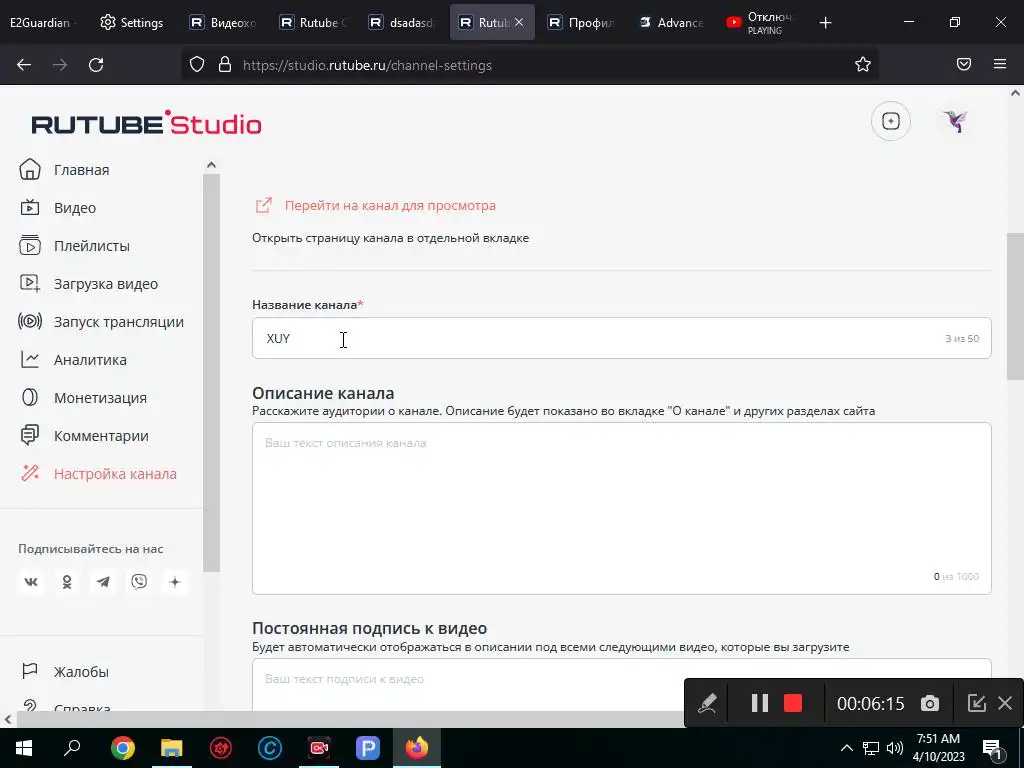Image resolution: width=1024 pixels, height=768 pixels.
Task: Reload the current page
Action: pyautogui.click(x=96, y=64)
